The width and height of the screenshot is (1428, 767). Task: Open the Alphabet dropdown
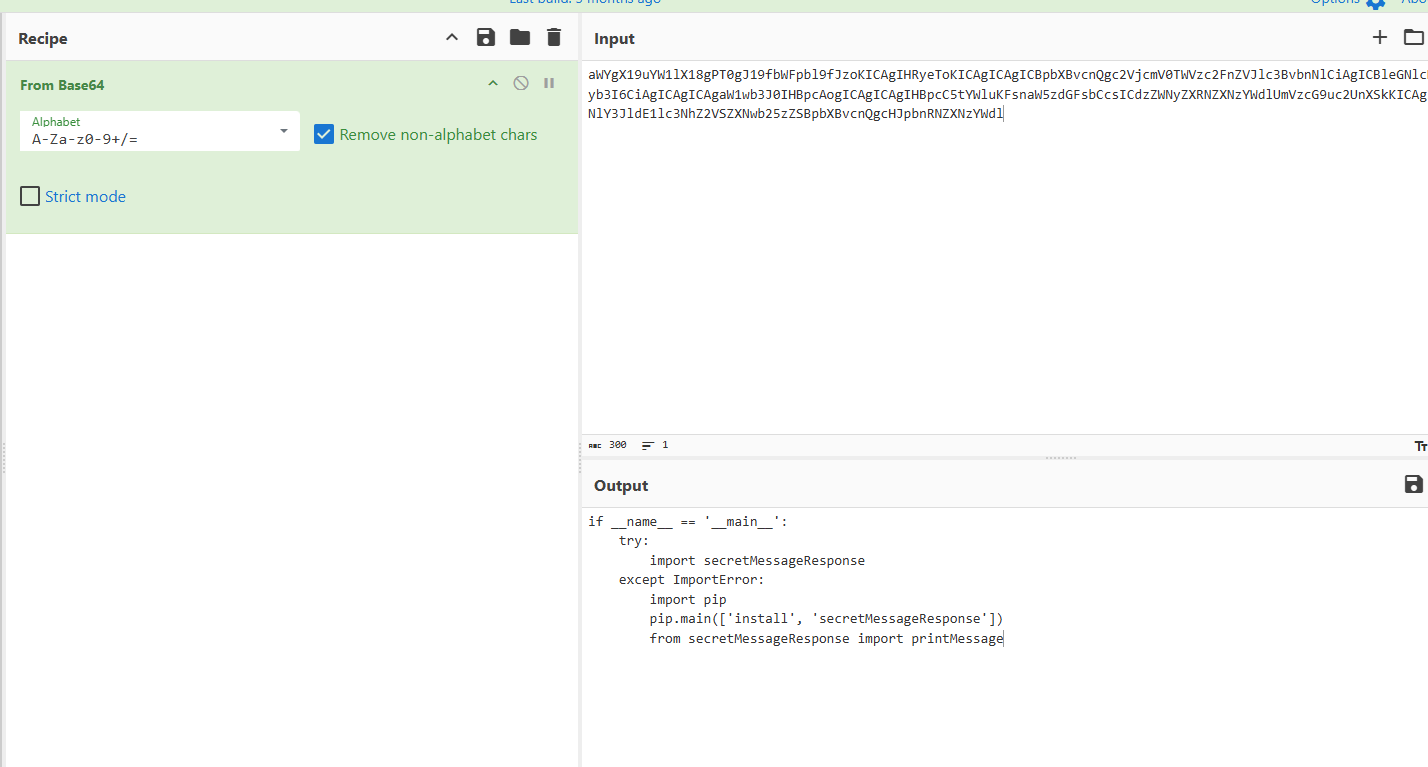coord(284,131)
